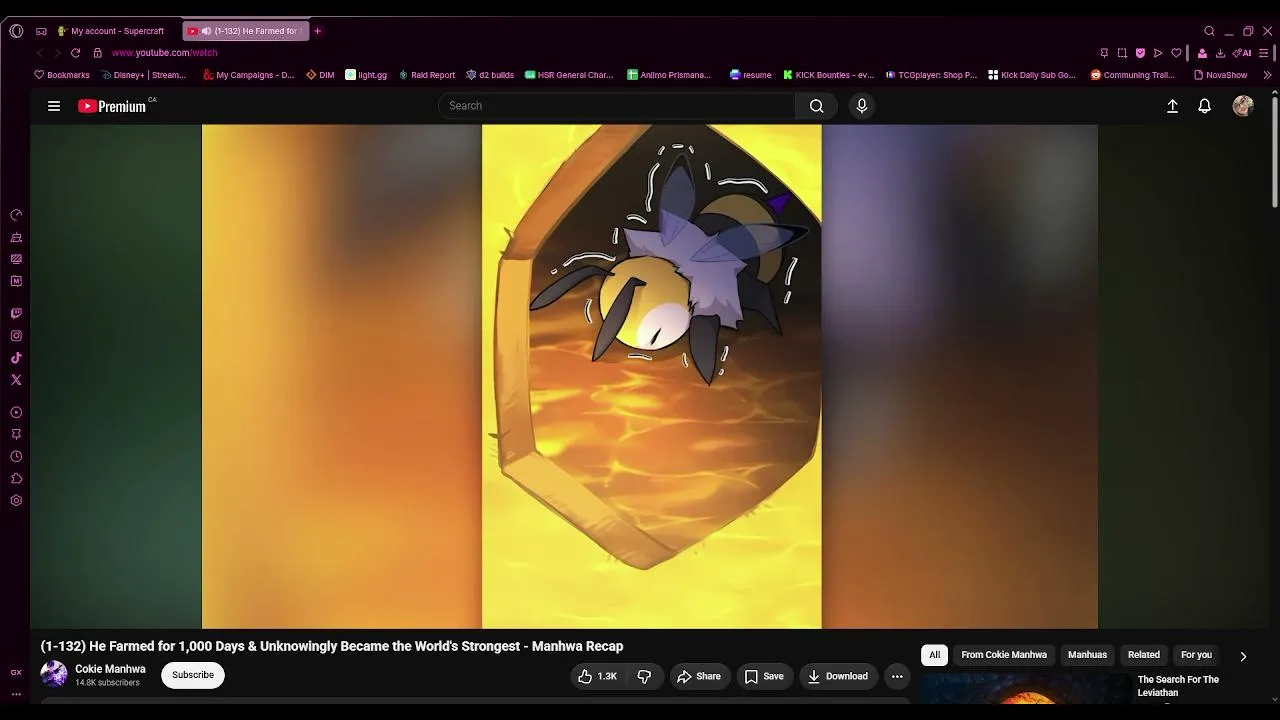This screenshot has width=1280, height=720.
Task: Open sidebar Settings gear
Action: point(16,500)
